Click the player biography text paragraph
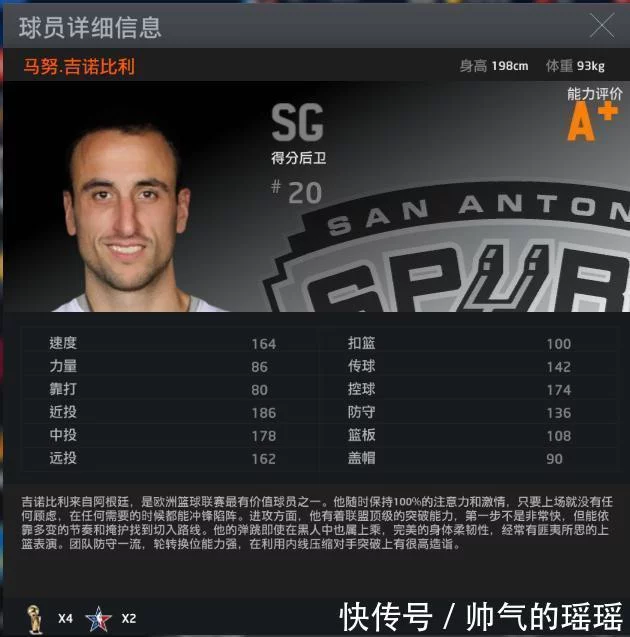The height and width of the screenshot is (637, 630). tap(316, 523)
